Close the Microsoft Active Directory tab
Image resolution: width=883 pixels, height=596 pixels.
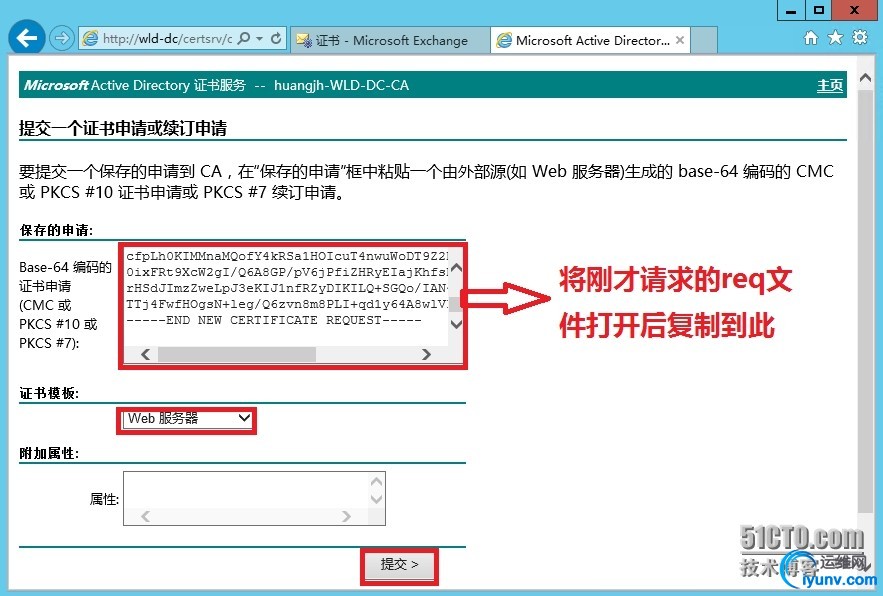[x=680, y=40]
